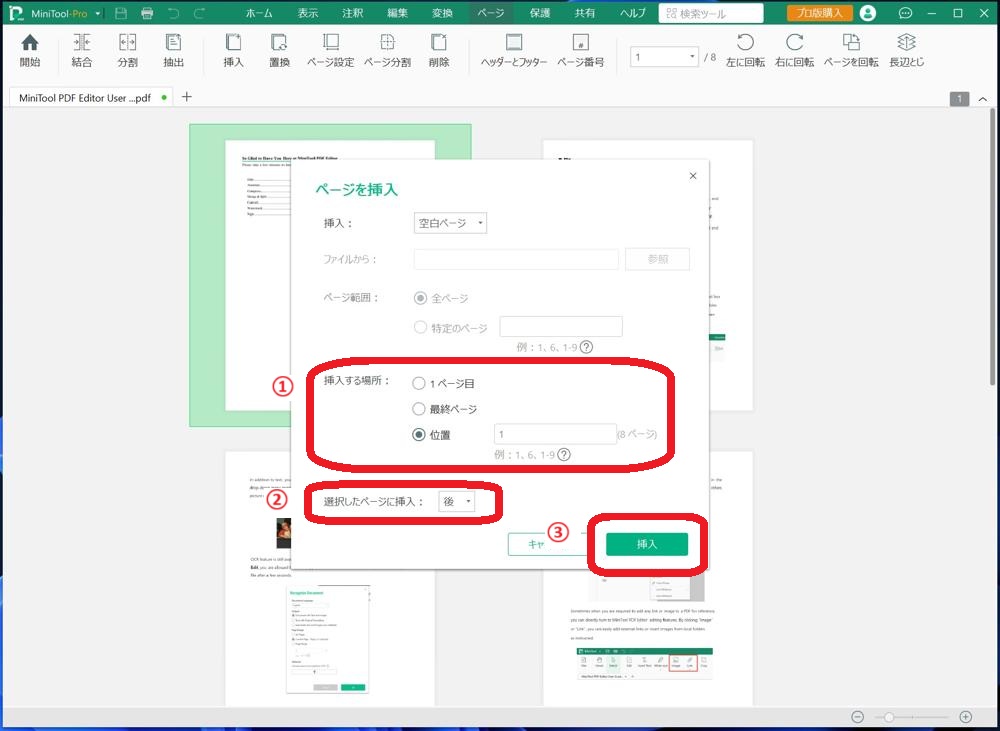Expand the MiniTool-Pro menu arrow
The height and width of the screenshot is (731, 1000).
[x=98, y=13]
